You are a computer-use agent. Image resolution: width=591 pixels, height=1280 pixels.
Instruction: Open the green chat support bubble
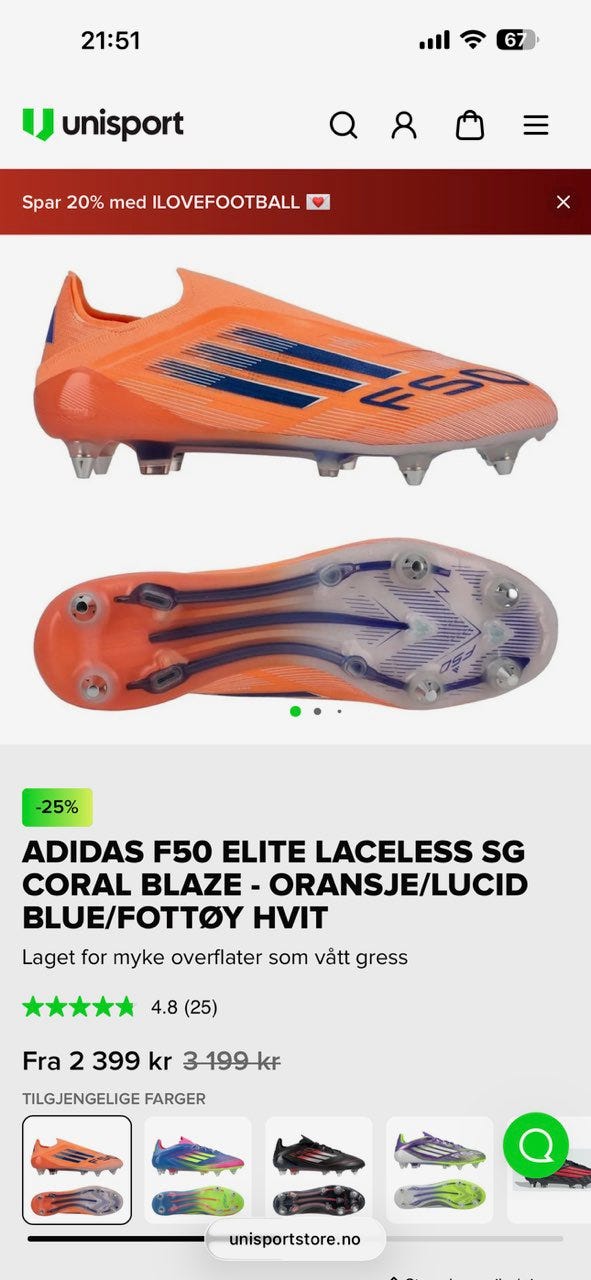[x=536, y=1146]
